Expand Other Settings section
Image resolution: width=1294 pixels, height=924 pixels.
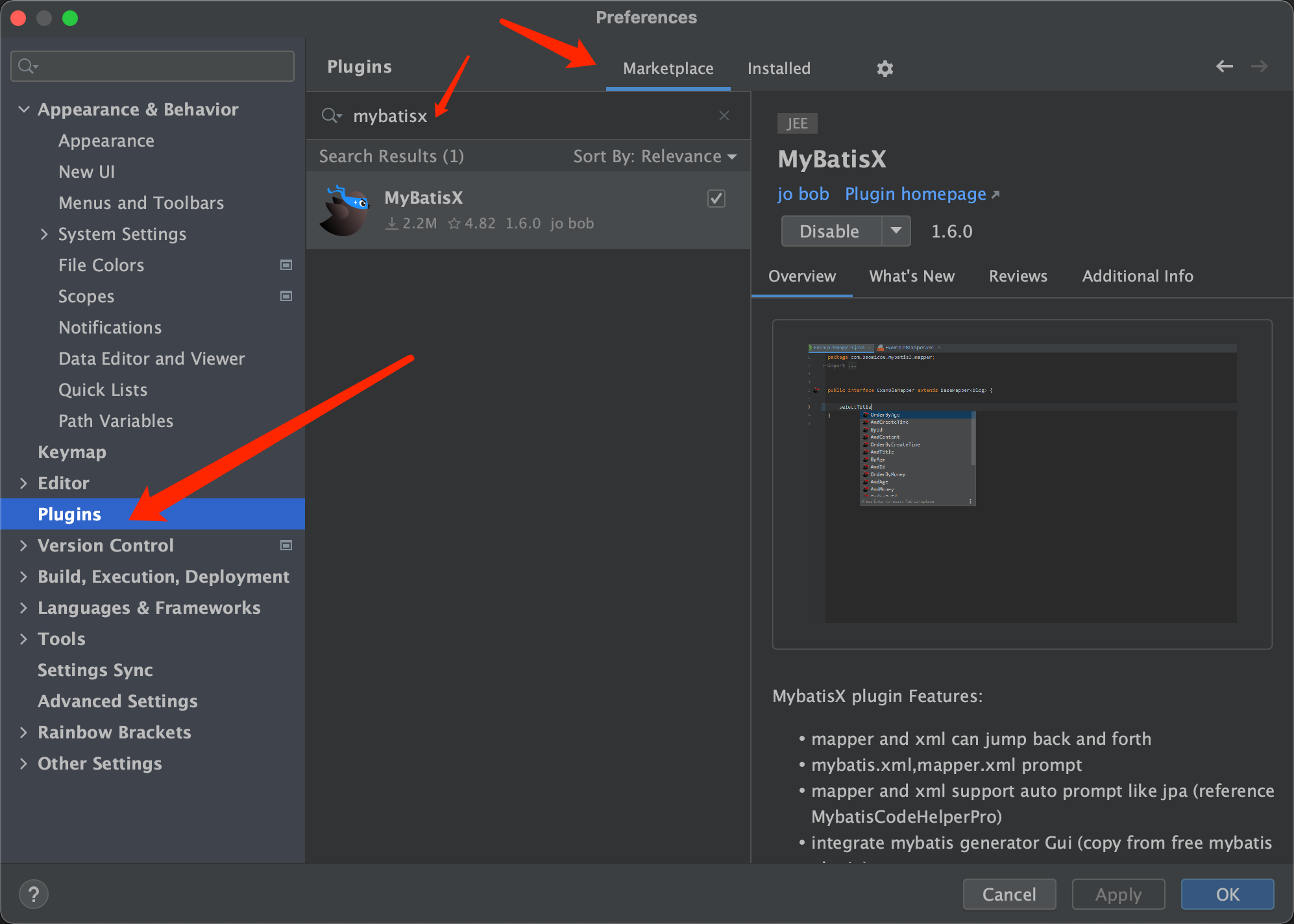tap(24, 763)
